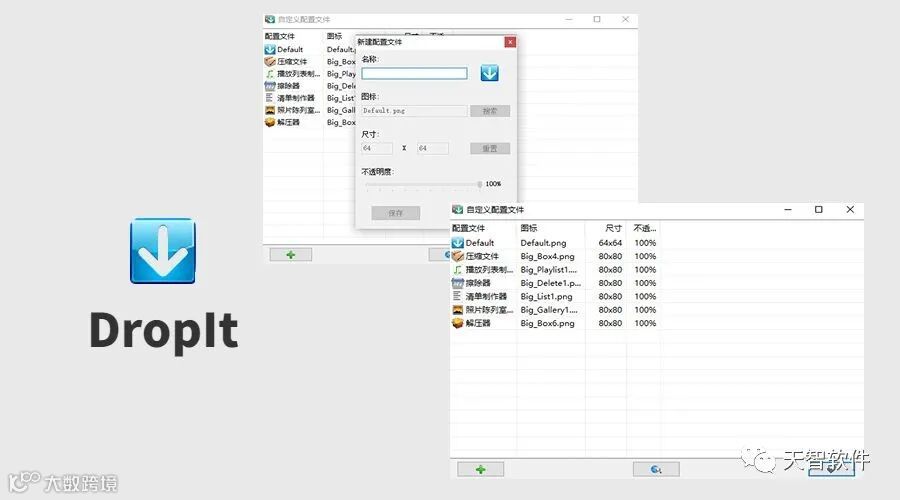This screenshot has height=500, width=900.
Task: Click the 'Default.png' cell in front window
Action: click(x=544, y=243)
